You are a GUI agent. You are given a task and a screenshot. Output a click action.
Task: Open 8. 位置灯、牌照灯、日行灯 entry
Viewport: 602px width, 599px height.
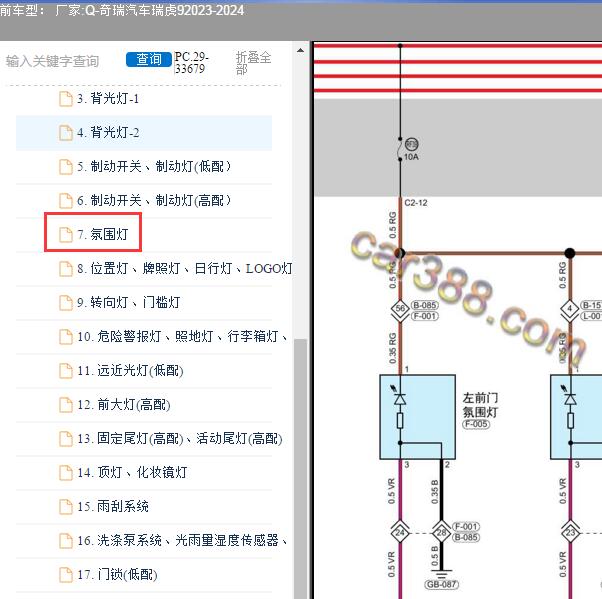tap(184, 268)
